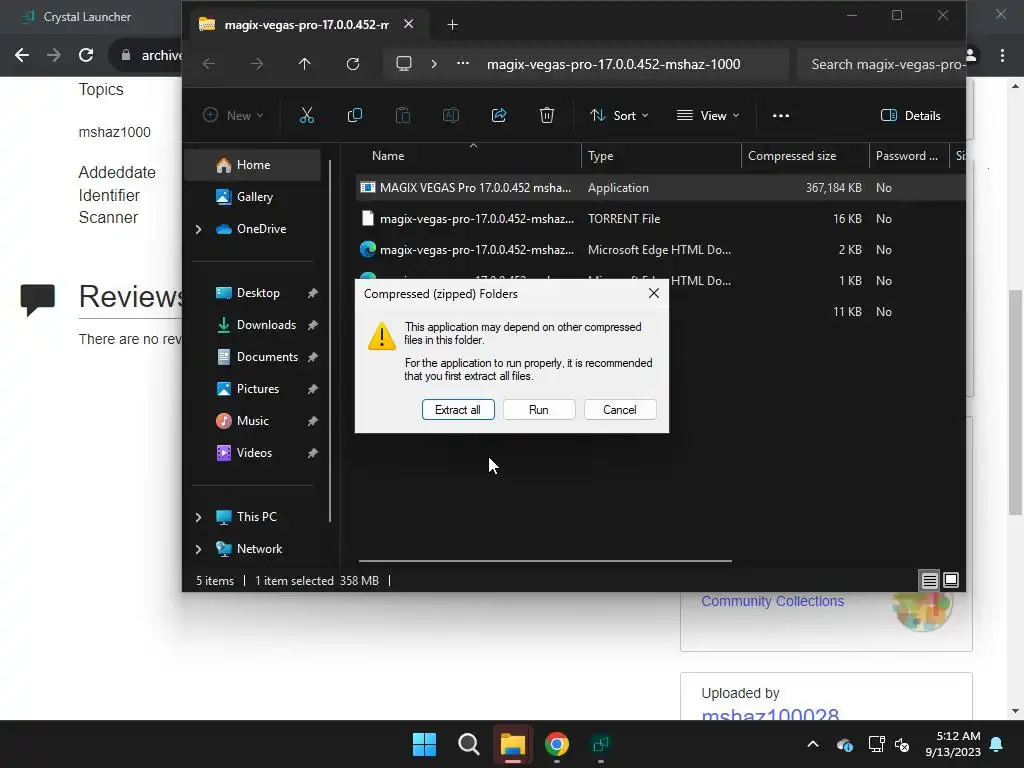Switch to details list view icon

(x=929, y=581)
